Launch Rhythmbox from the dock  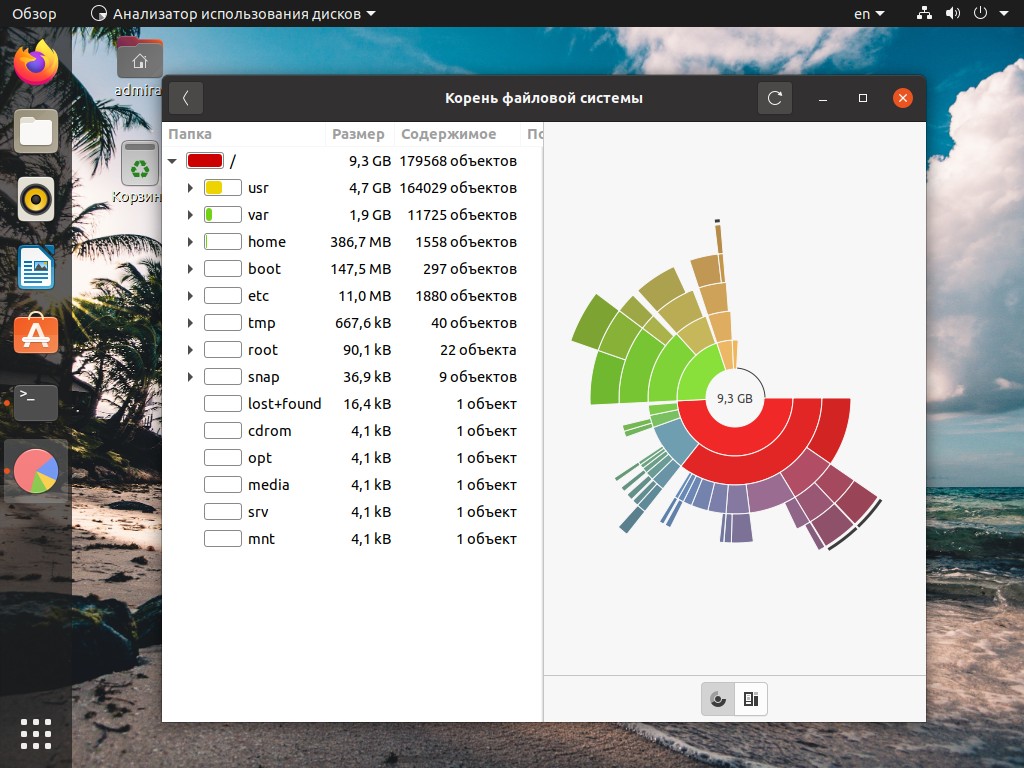(36, 199)
